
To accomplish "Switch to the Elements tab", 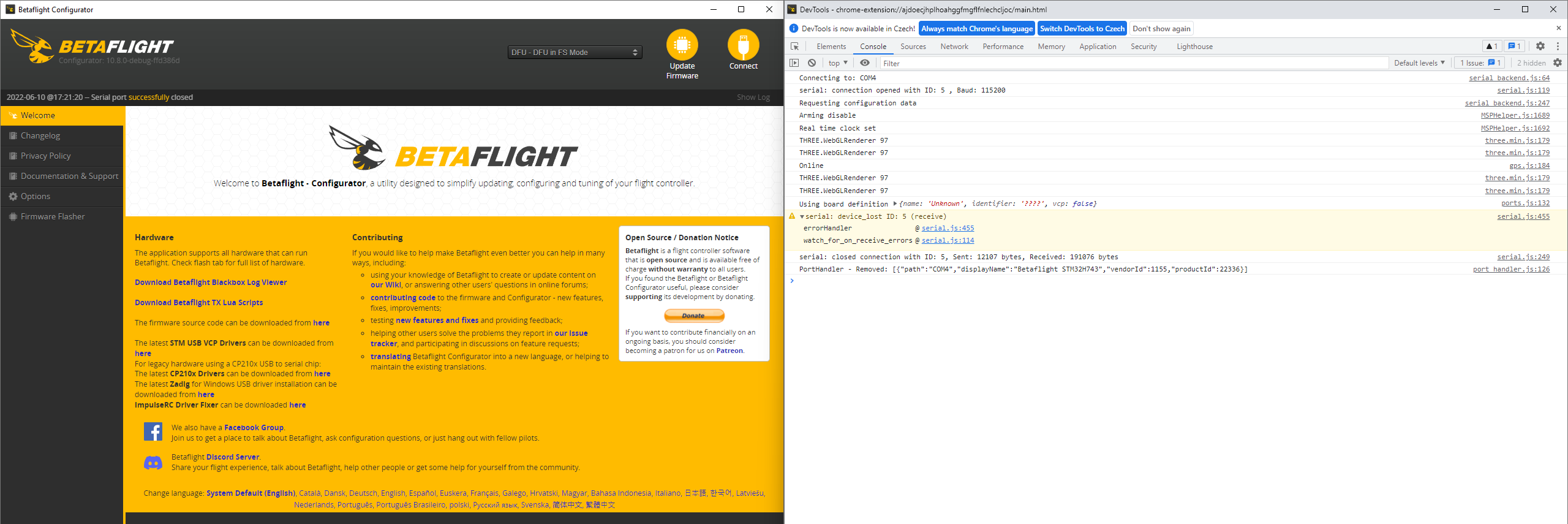I will pyautogui.click(x=831, y=47).
